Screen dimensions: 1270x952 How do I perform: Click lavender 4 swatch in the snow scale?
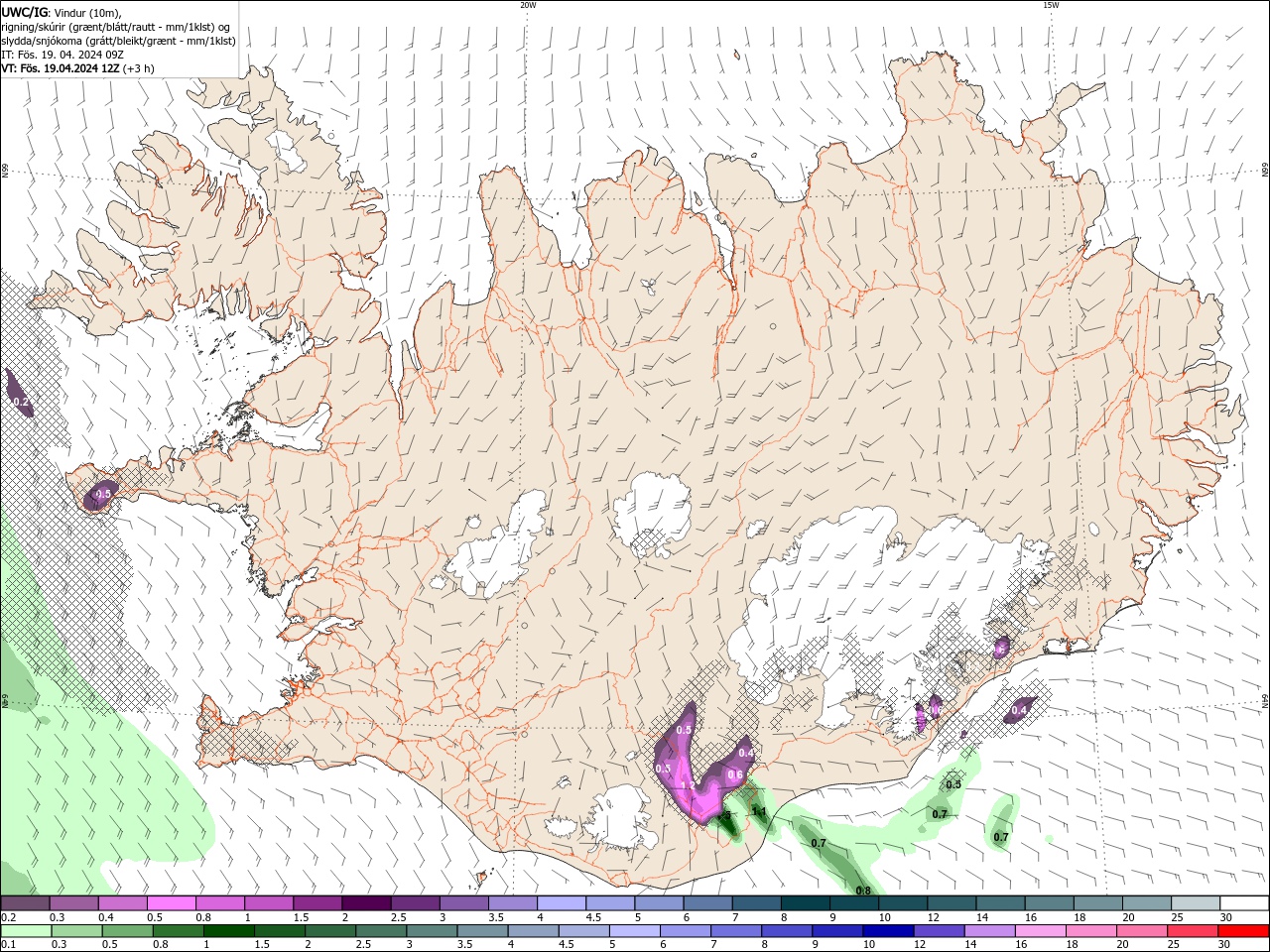click(x=562, y=903)
